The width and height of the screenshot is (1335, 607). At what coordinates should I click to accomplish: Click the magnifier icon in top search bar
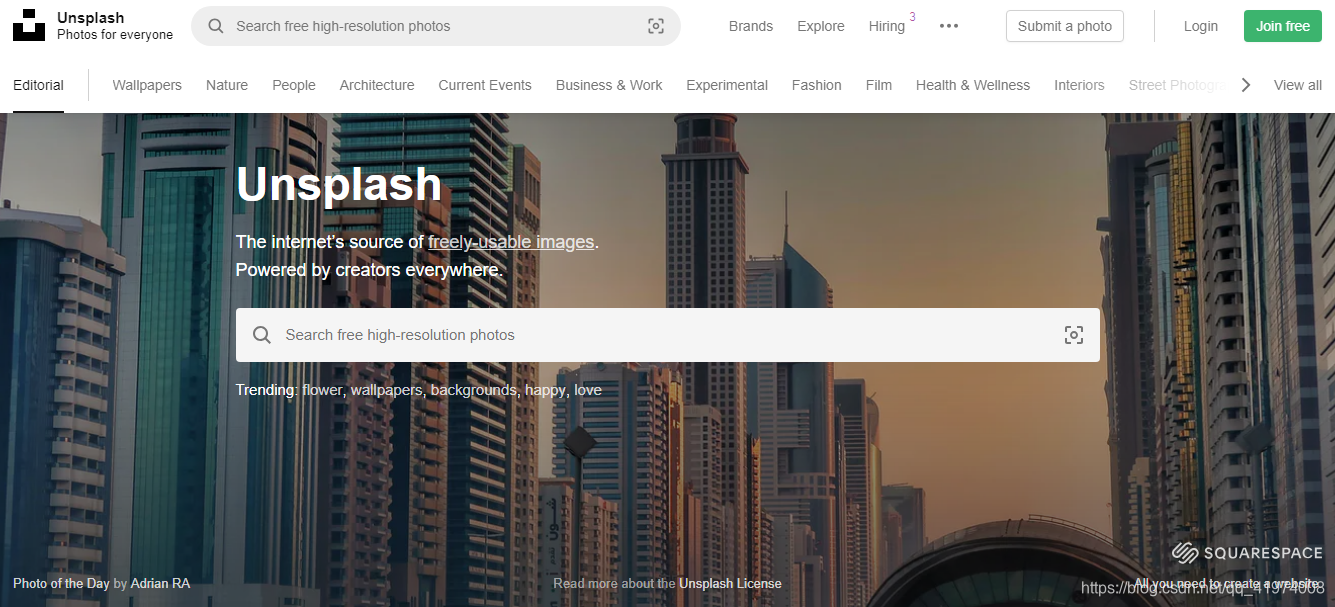point(215,26)
